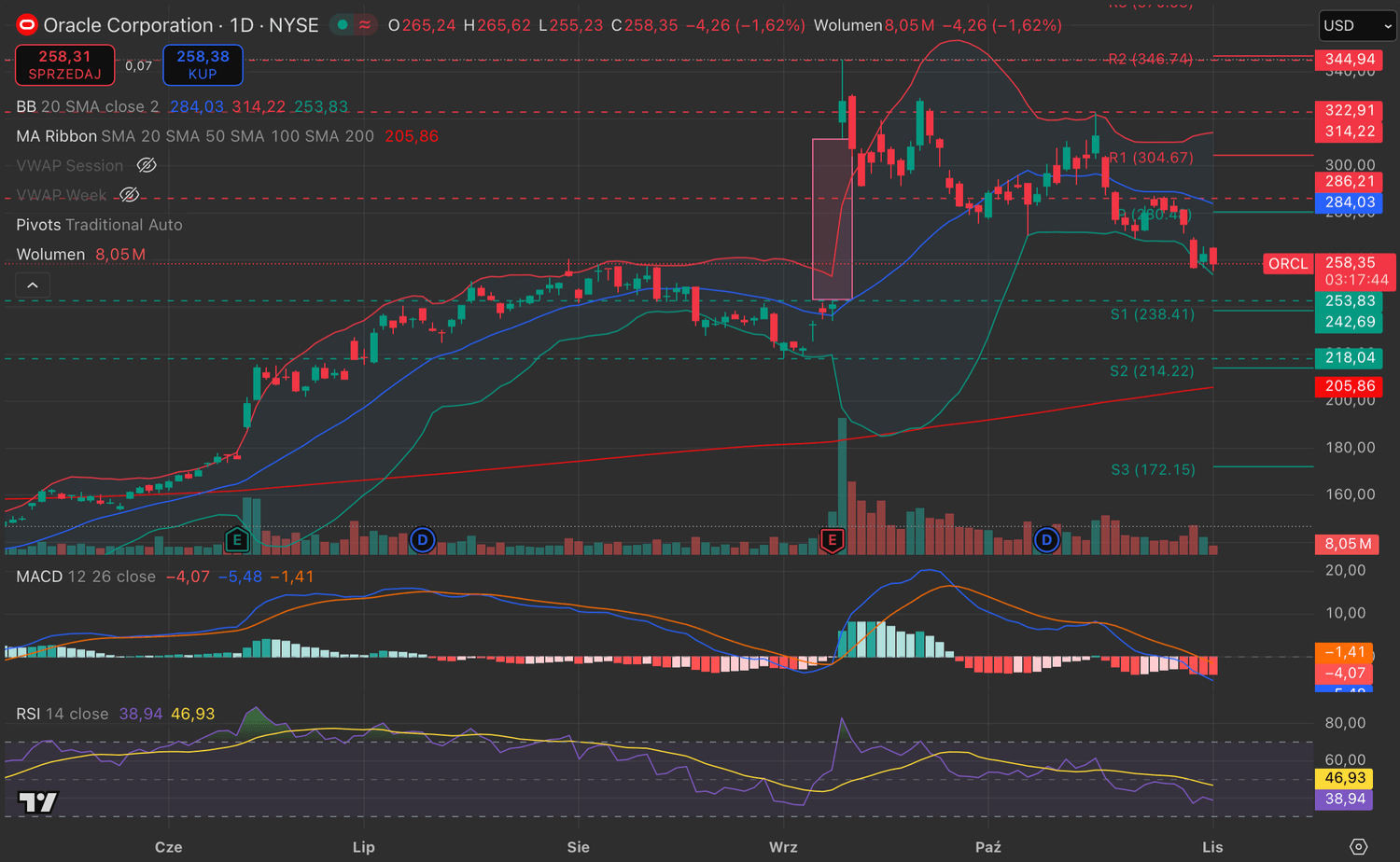Viewport: 1400px width, 862px height.
Task: Click the Lip month label on the time axis
Action: [364, 847]
